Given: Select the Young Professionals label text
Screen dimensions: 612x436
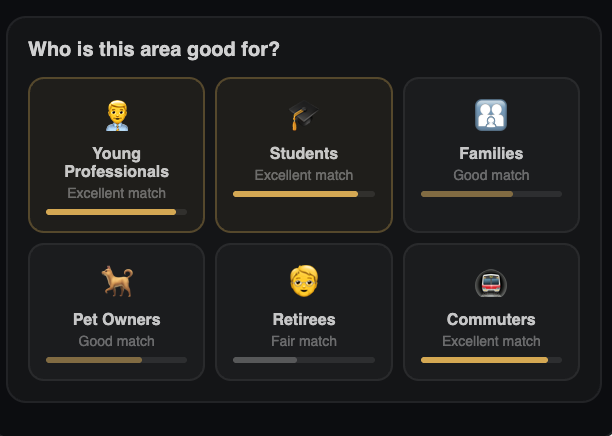Looking at the screenshot, I should (x=117, y=162).
